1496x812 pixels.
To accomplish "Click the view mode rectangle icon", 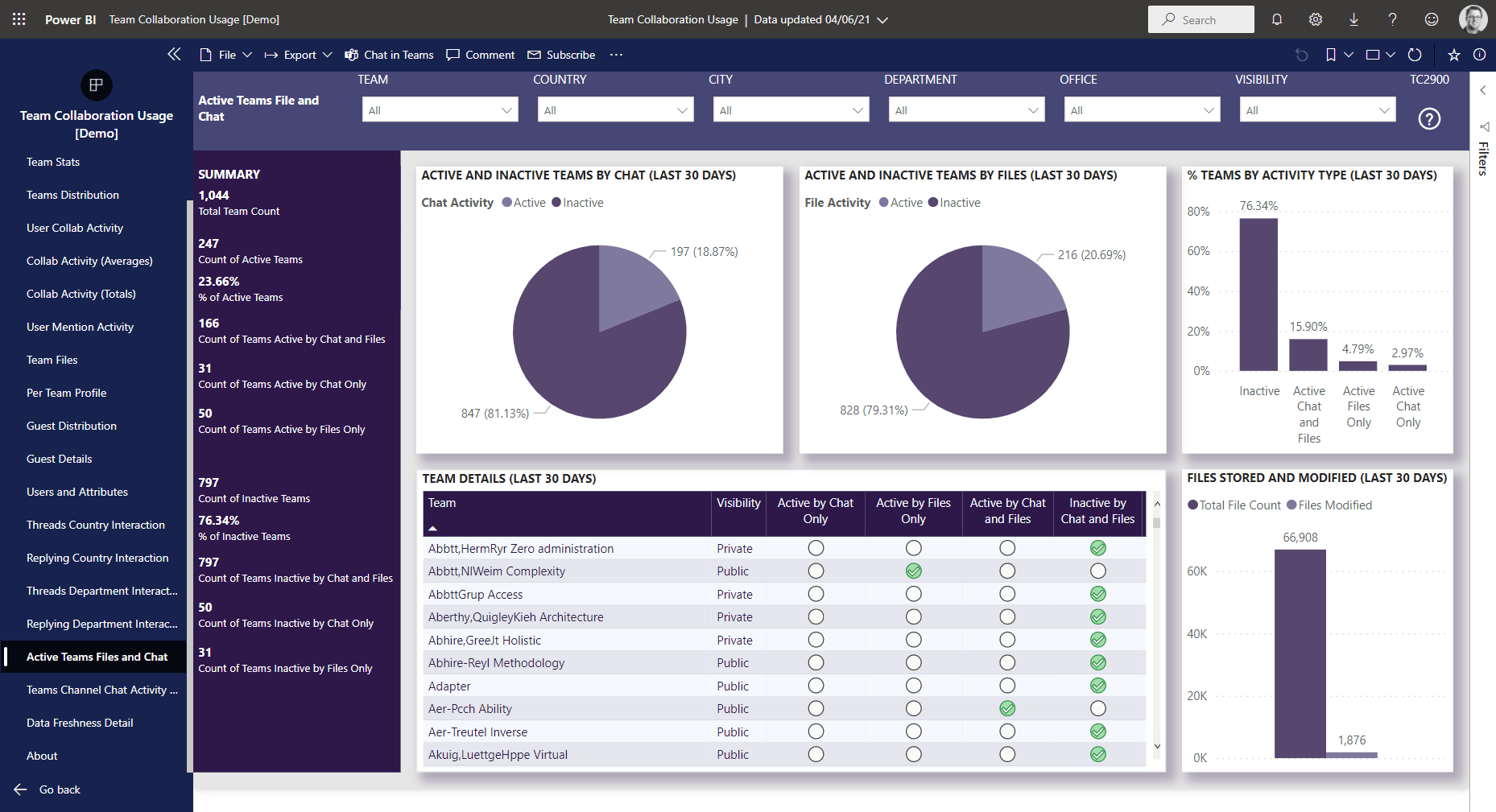I will (1374, 55).
